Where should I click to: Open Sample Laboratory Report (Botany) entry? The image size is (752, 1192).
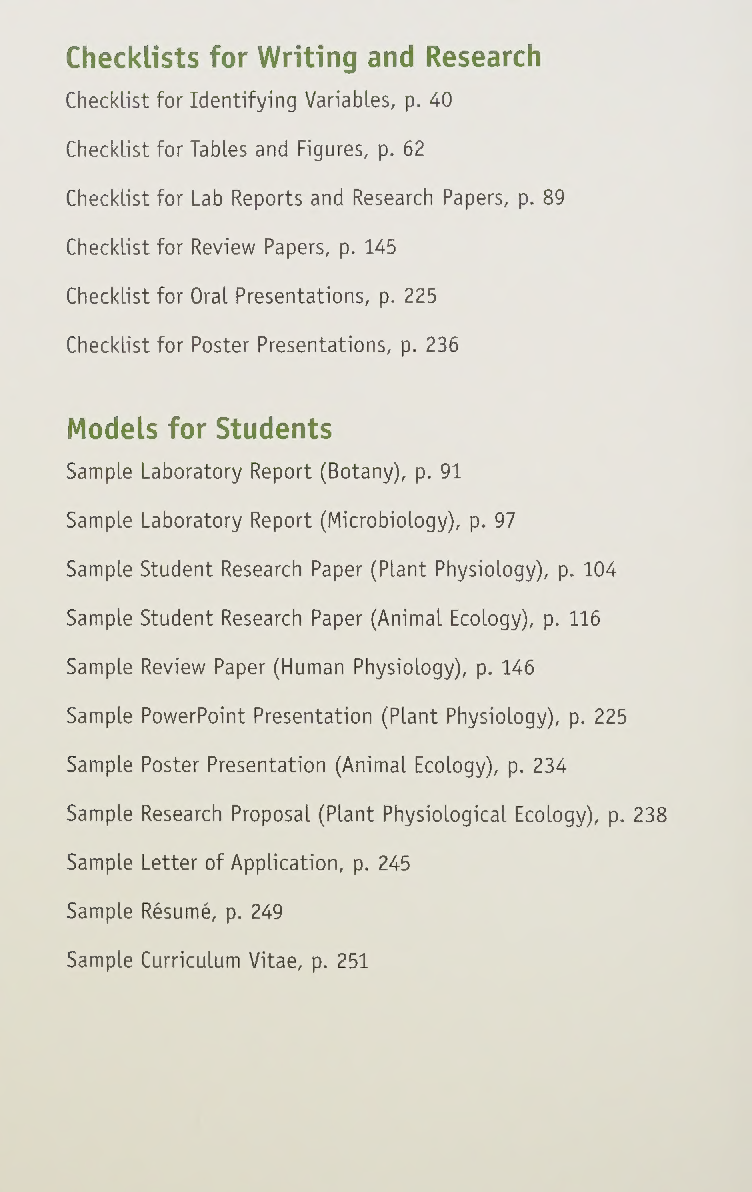[264, 472]
